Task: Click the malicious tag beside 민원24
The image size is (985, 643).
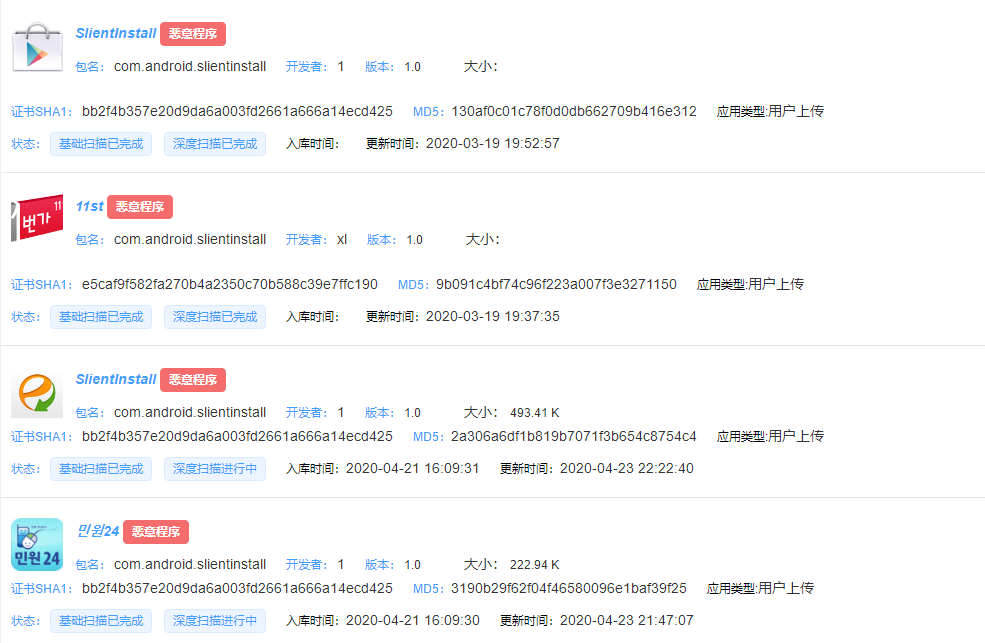Action: click(156, 532)
